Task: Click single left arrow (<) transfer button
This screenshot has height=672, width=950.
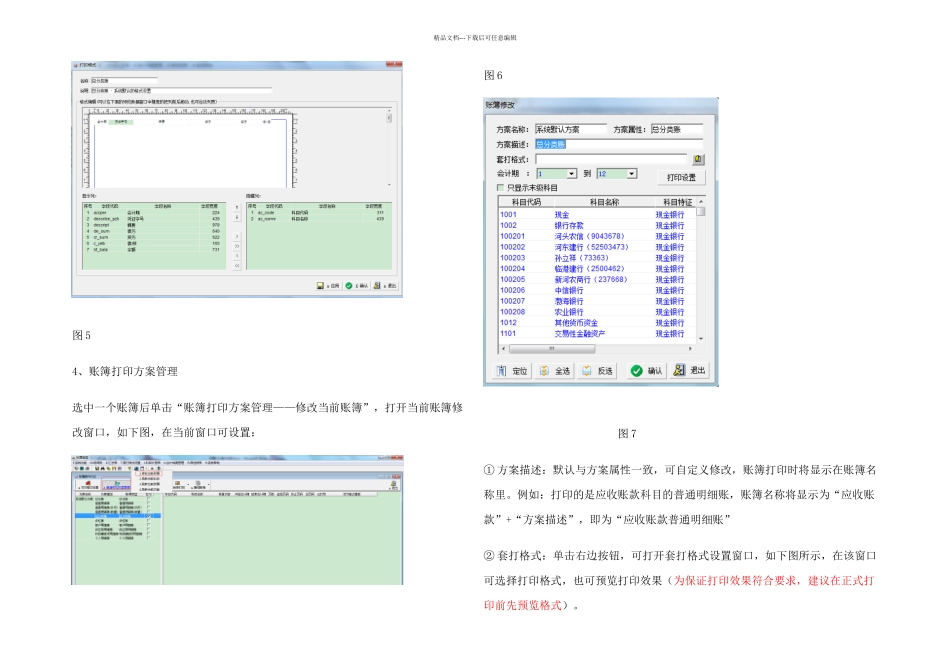Action: pos(236,256)
